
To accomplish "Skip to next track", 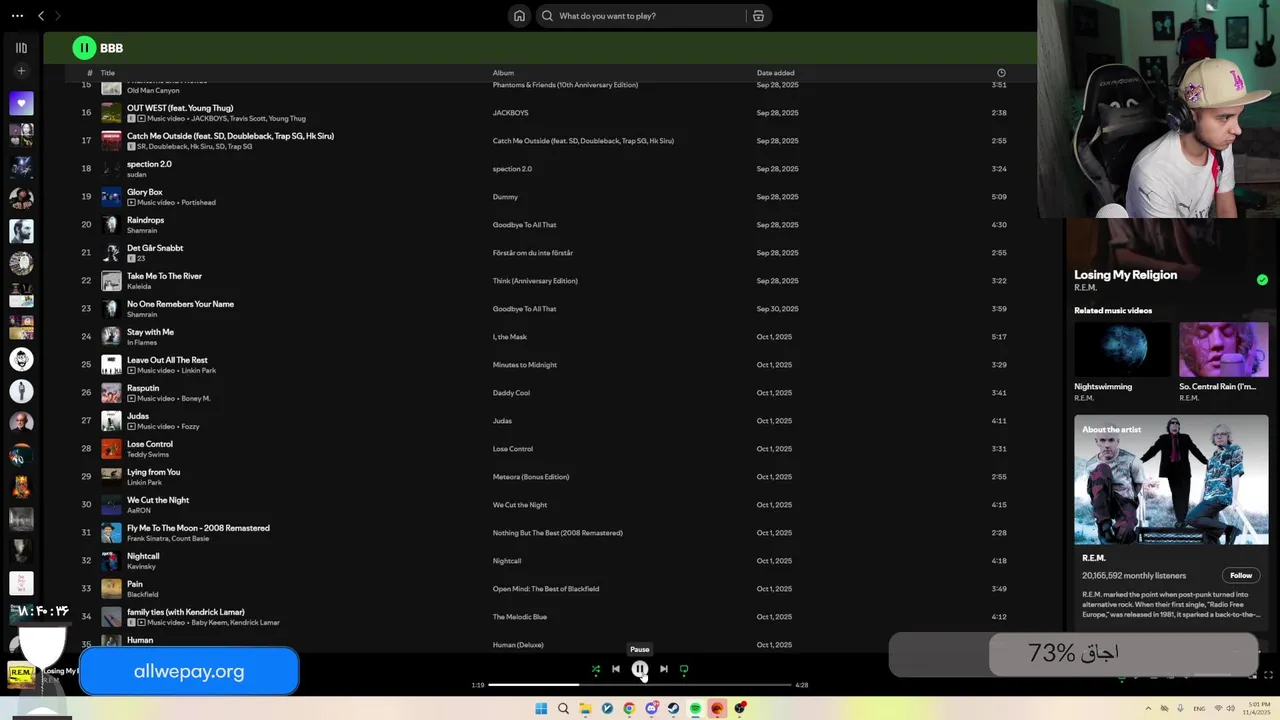I will point(664,669).
